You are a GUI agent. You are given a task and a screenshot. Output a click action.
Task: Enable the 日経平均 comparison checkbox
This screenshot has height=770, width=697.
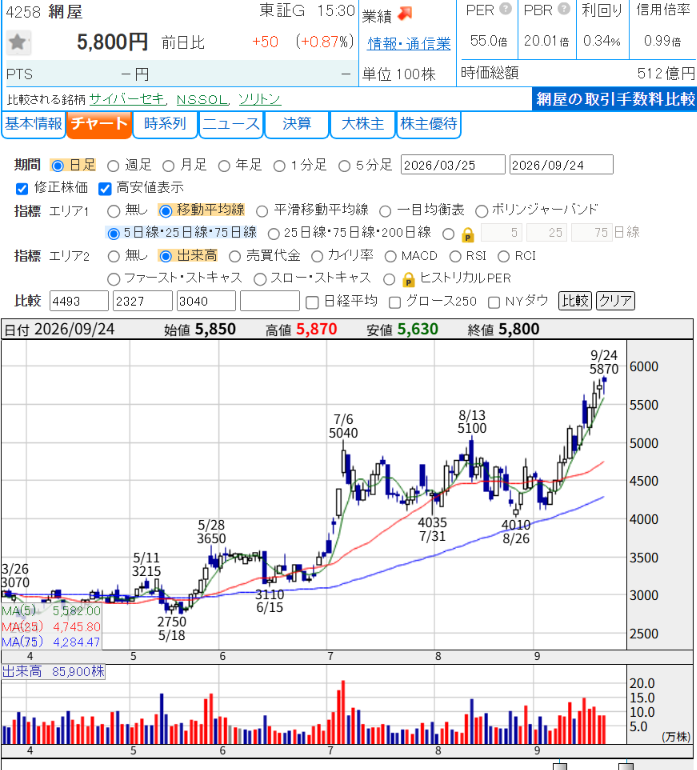(312, 302)
